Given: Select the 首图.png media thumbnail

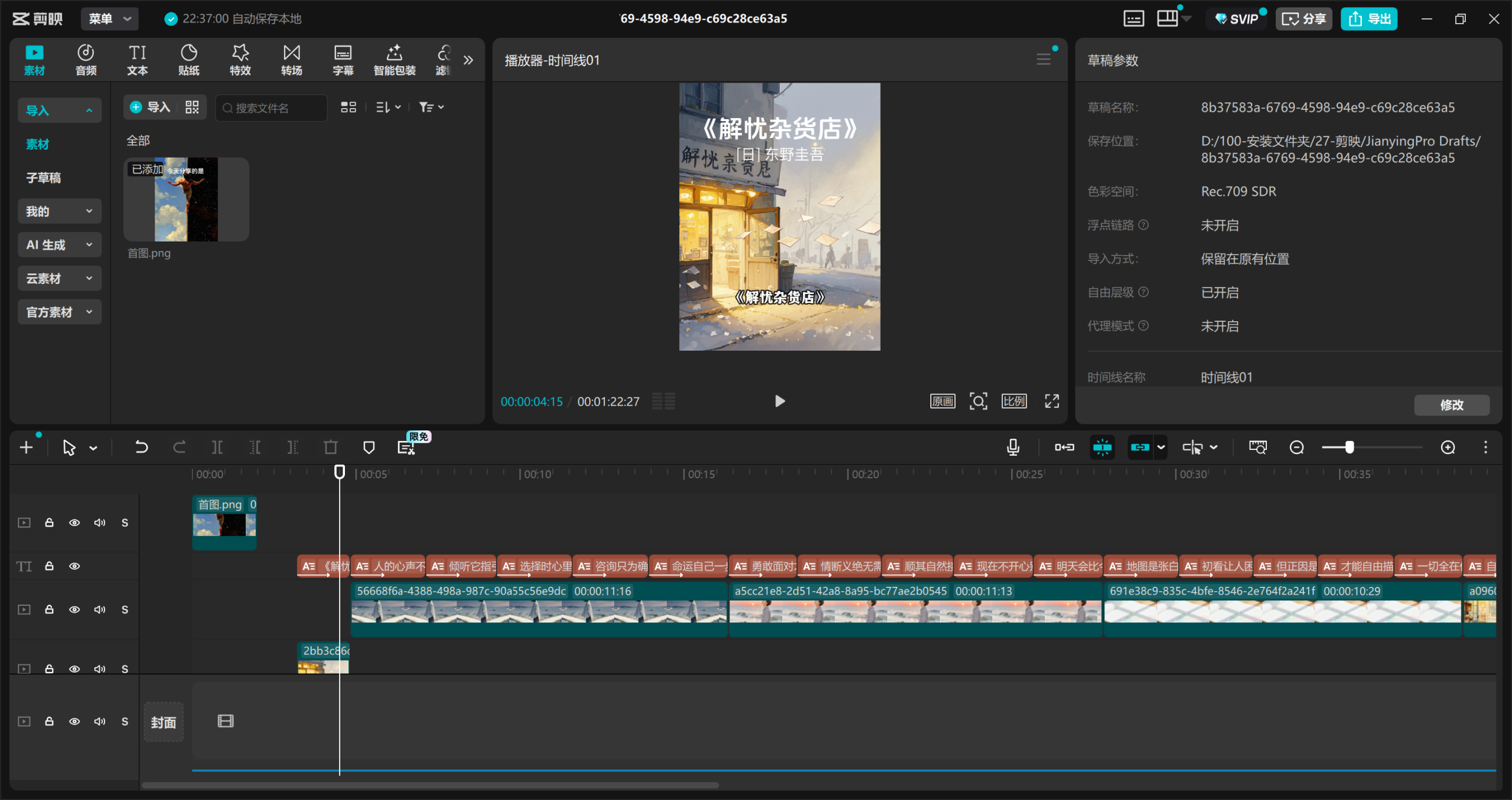Looking at the screenshot, I should pyautogui.click(x=186, y=199).
